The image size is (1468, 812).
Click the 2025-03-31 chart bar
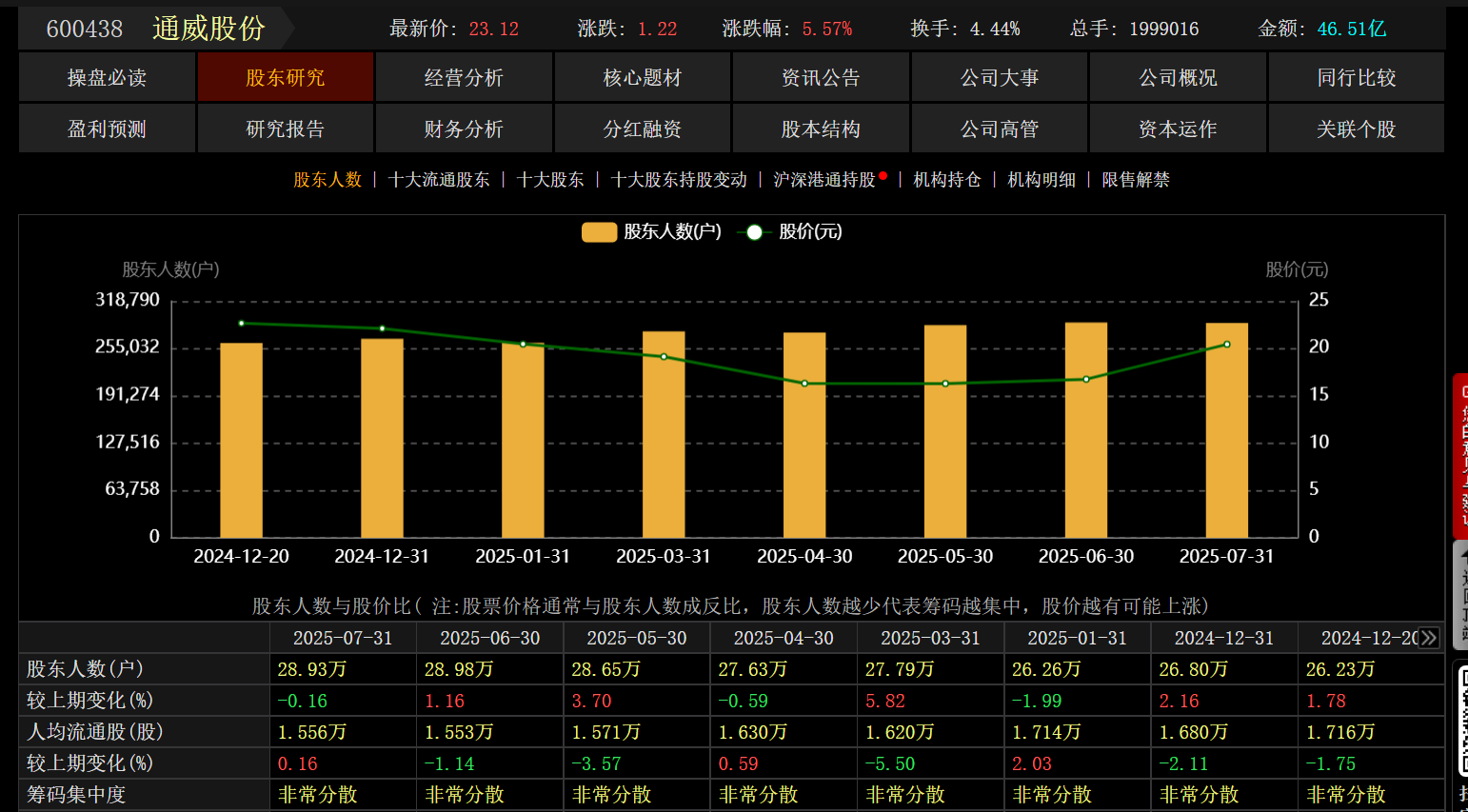tap(664, 435)
